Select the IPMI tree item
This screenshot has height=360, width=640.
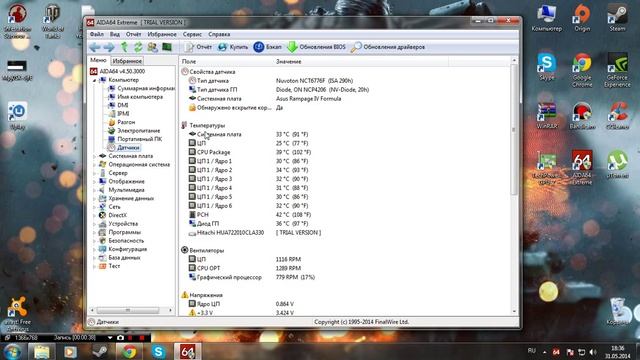(118, 113)
